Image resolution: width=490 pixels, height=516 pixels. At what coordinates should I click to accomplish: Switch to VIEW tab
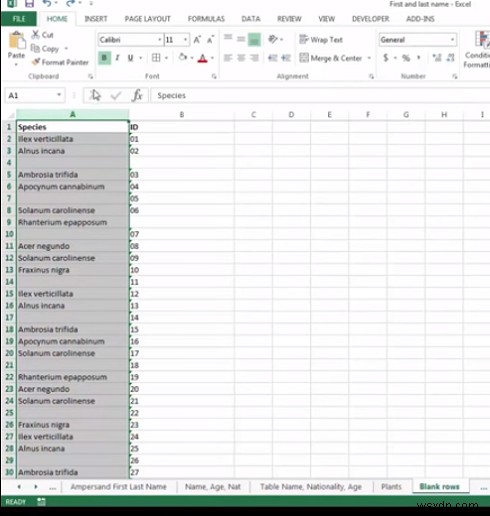pyautogui.click(x=326, y=19)
